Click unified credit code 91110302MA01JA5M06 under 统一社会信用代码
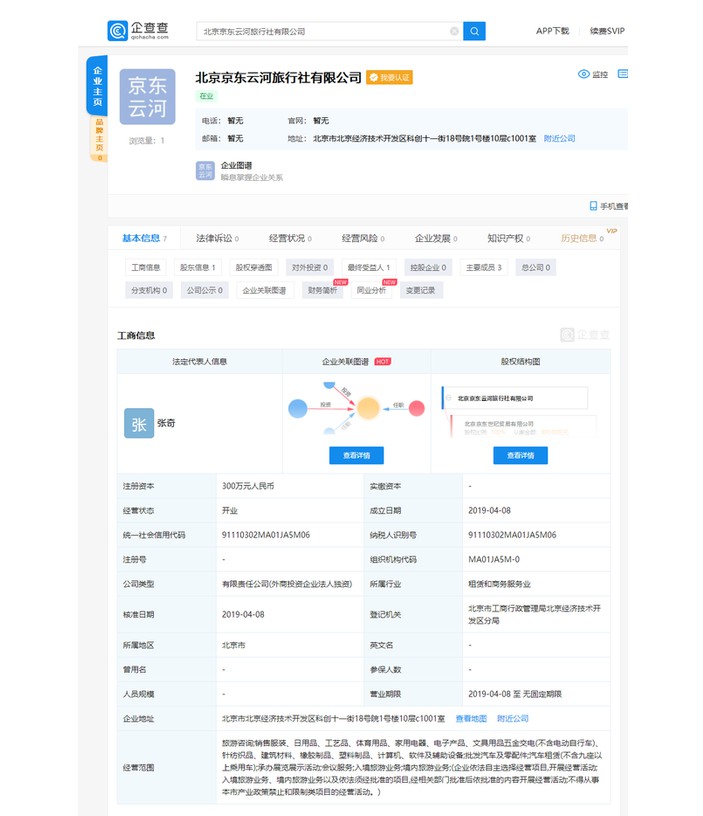 (x=266, y=535)
